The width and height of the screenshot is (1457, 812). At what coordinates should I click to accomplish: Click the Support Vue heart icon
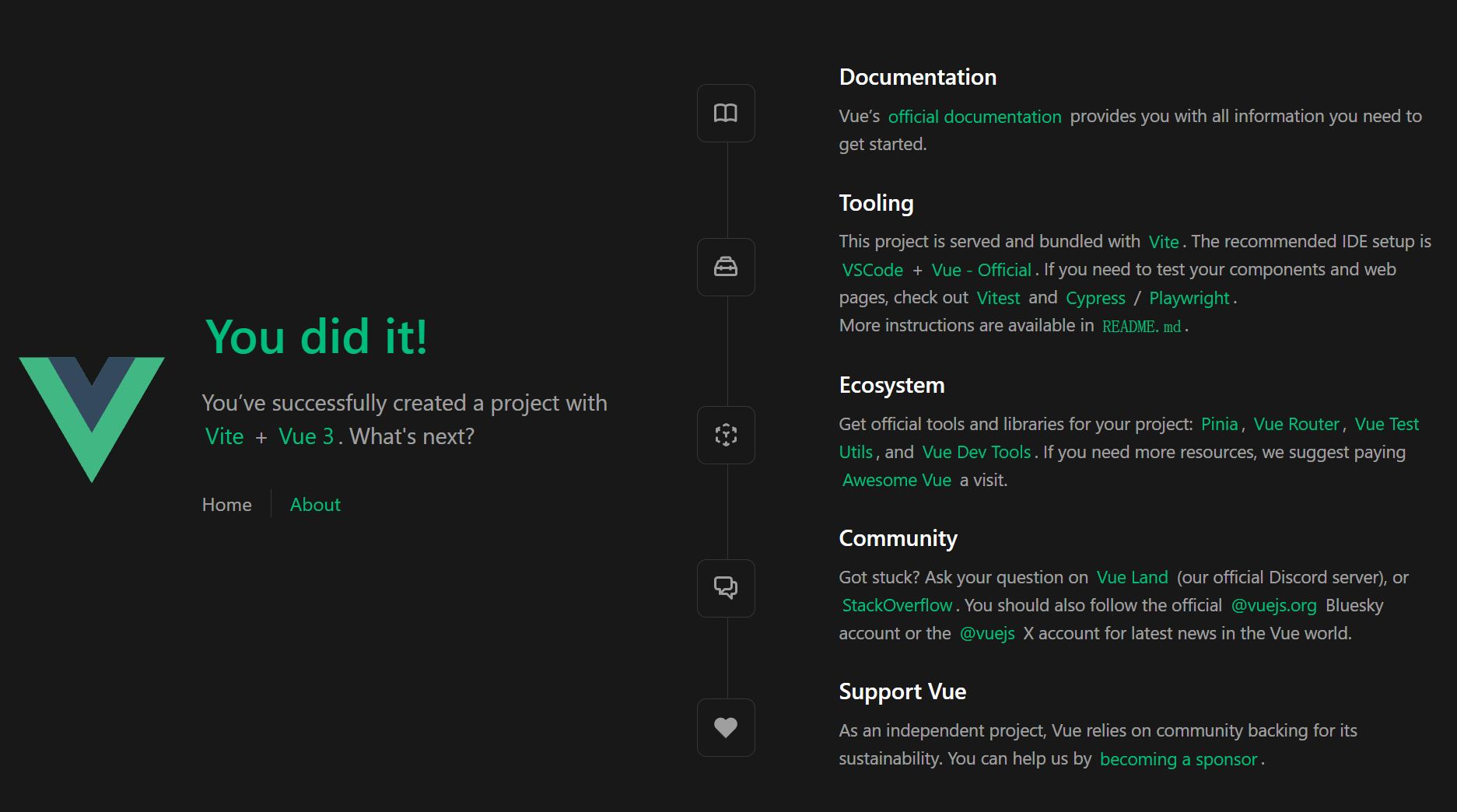726,727
